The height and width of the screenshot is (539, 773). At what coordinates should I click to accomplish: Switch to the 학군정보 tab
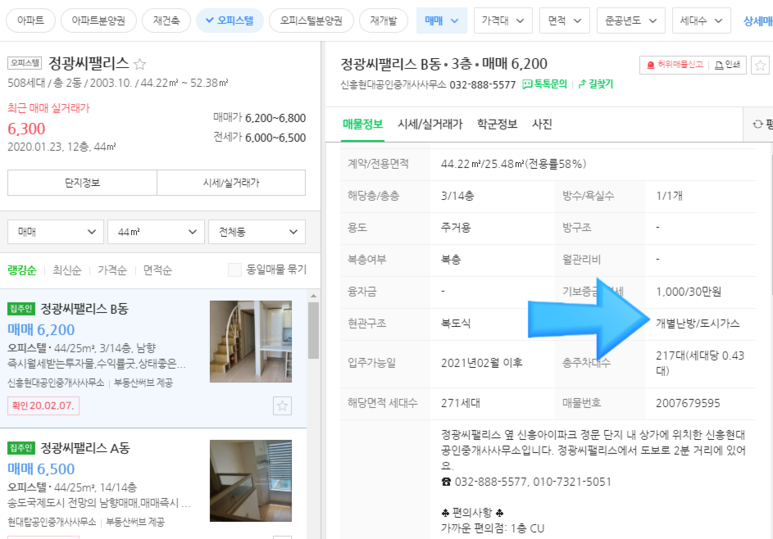pos(497,124)
